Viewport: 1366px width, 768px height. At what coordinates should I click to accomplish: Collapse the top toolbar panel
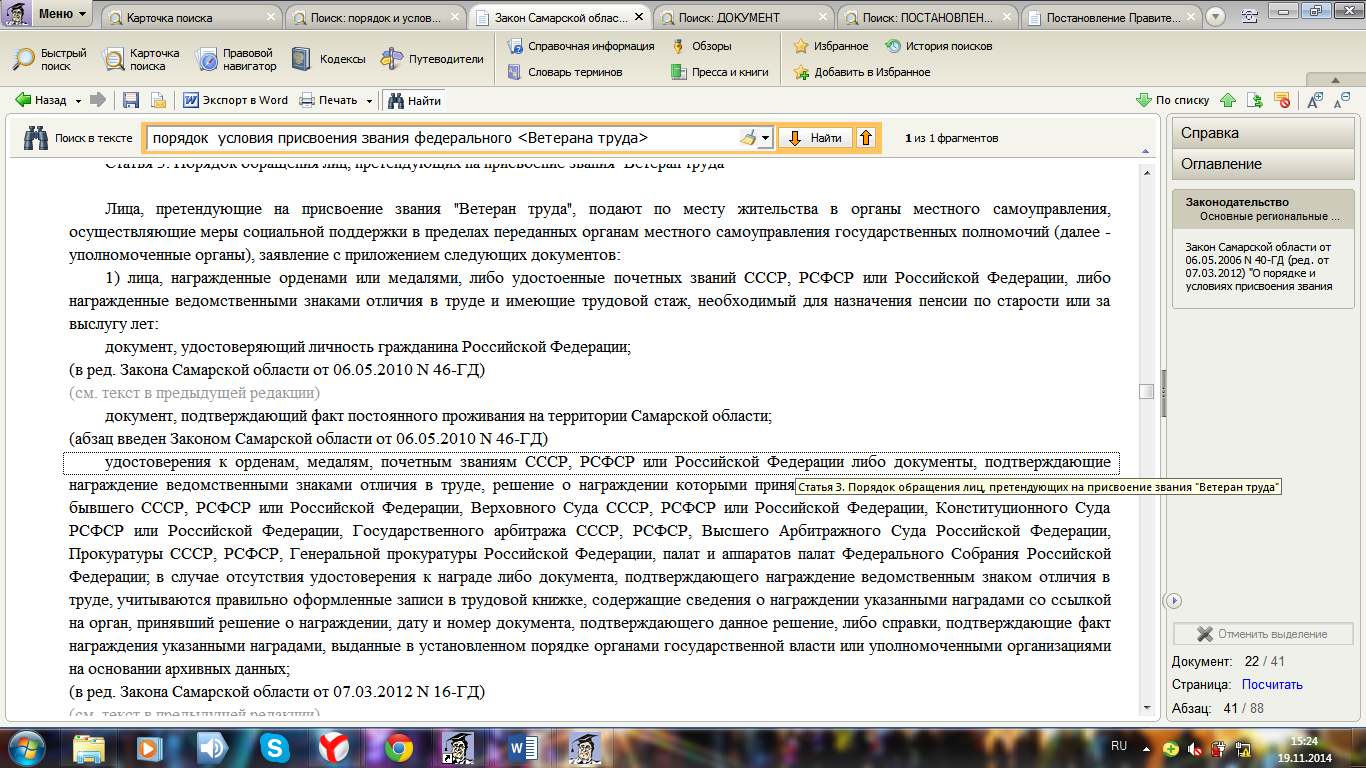[1334, 81]
